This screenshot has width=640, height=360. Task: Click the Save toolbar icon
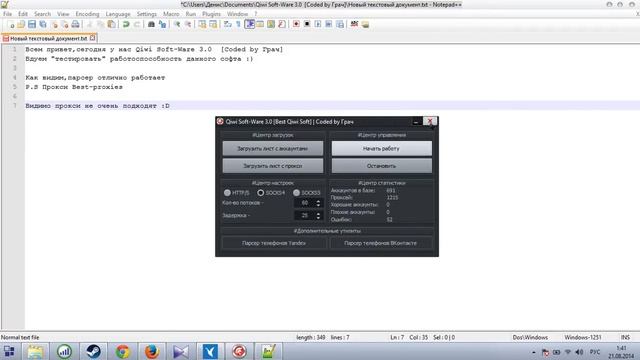[32, 24]
